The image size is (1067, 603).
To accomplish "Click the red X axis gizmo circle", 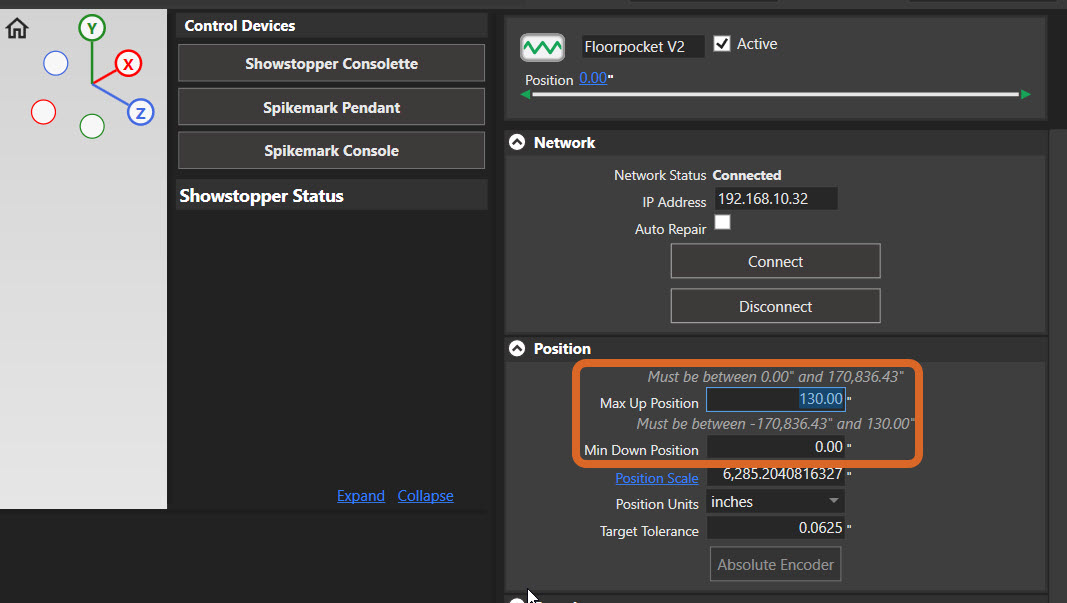I will click(128, 64).
